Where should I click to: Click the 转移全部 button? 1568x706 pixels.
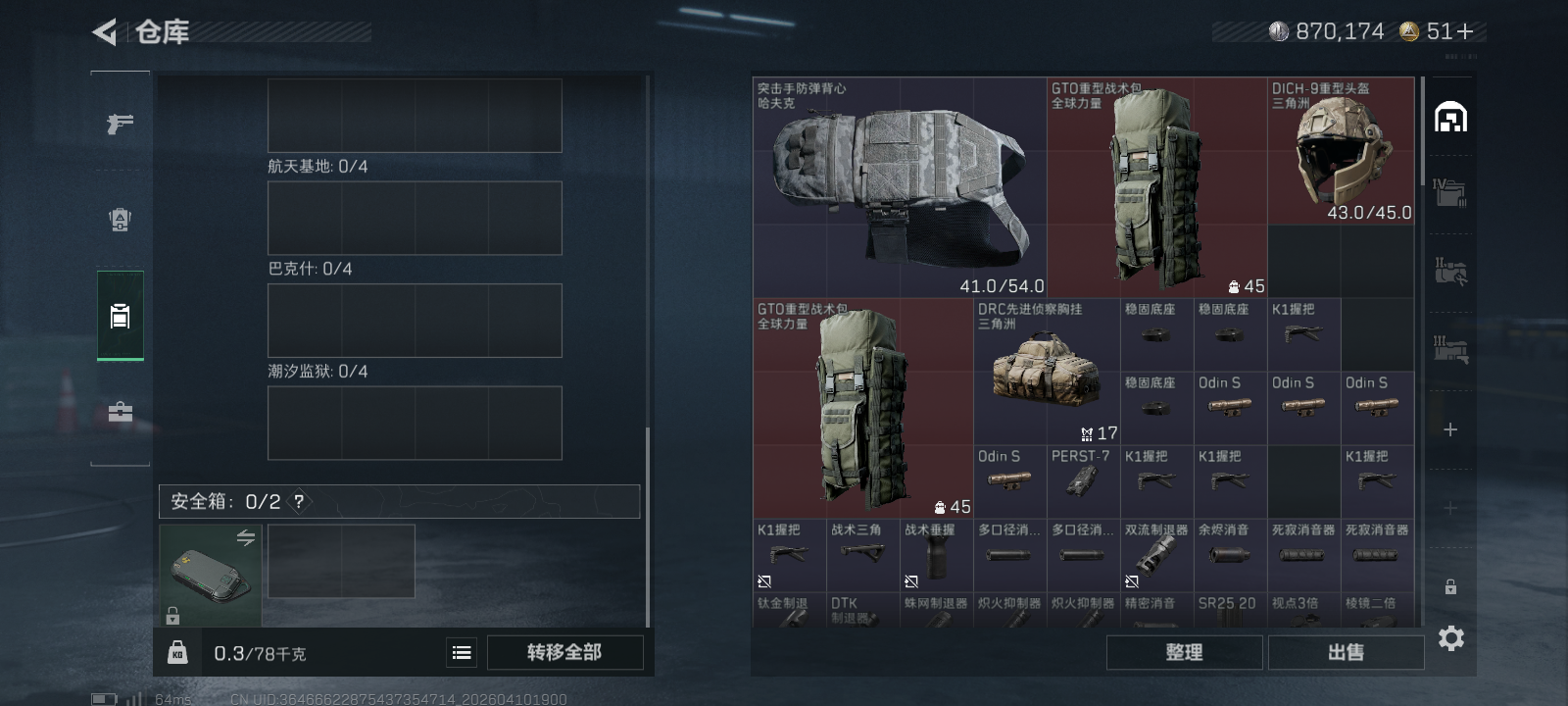564,652
